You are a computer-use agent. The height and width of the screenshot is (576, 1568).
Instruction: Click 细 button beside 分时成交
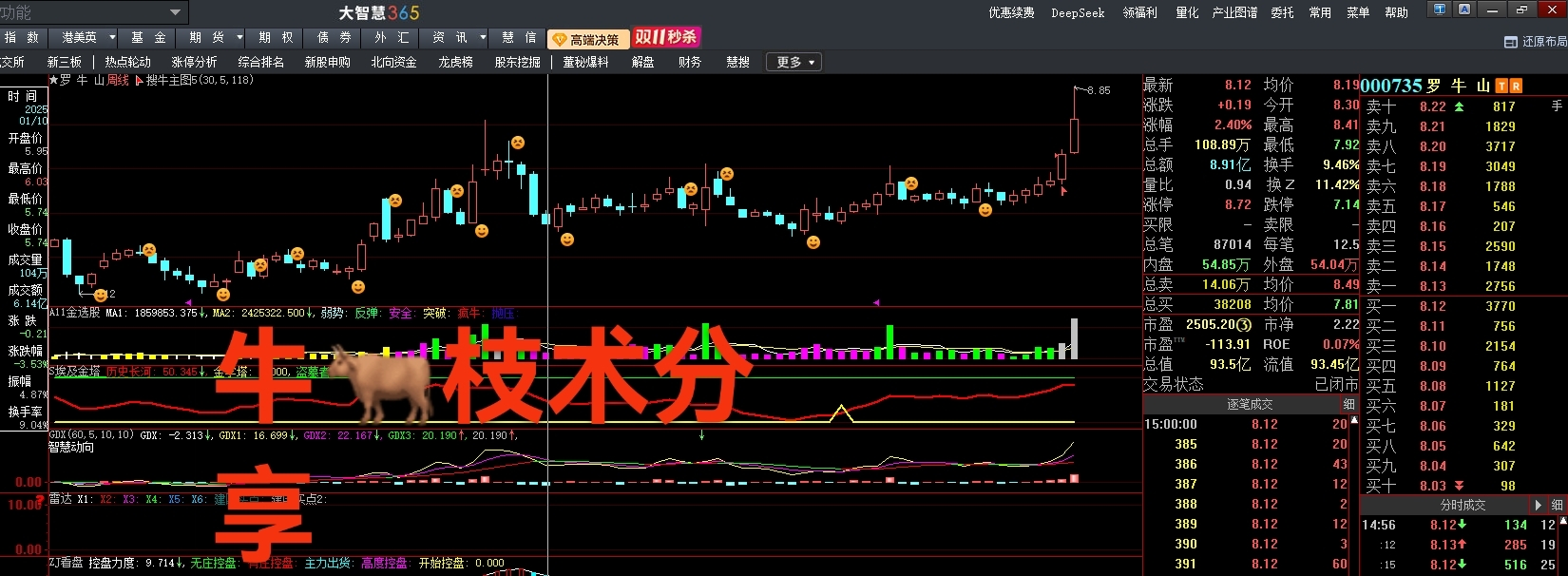click(1557, 505)
